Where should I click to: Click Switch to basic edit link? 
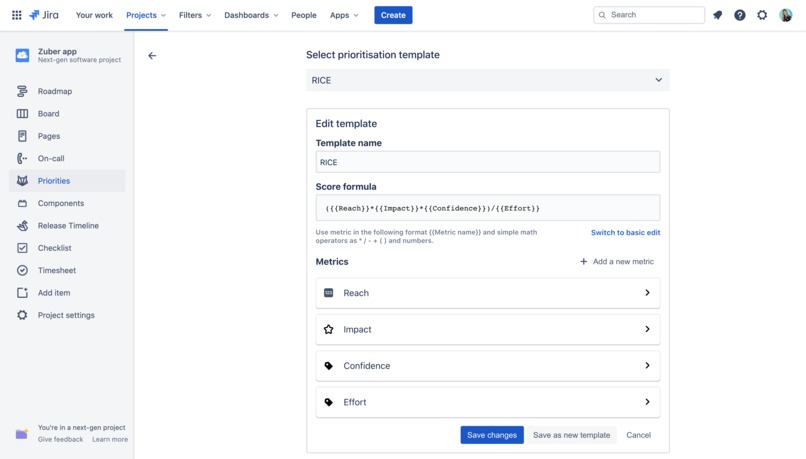[x=626, y=232]
